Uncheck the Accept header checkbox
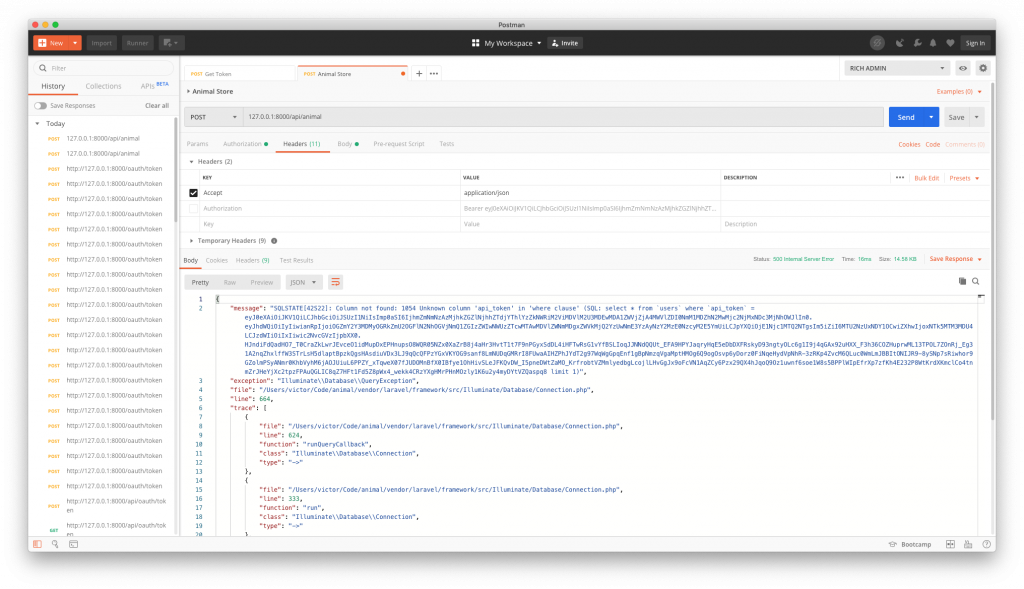 tap(193, 193)
